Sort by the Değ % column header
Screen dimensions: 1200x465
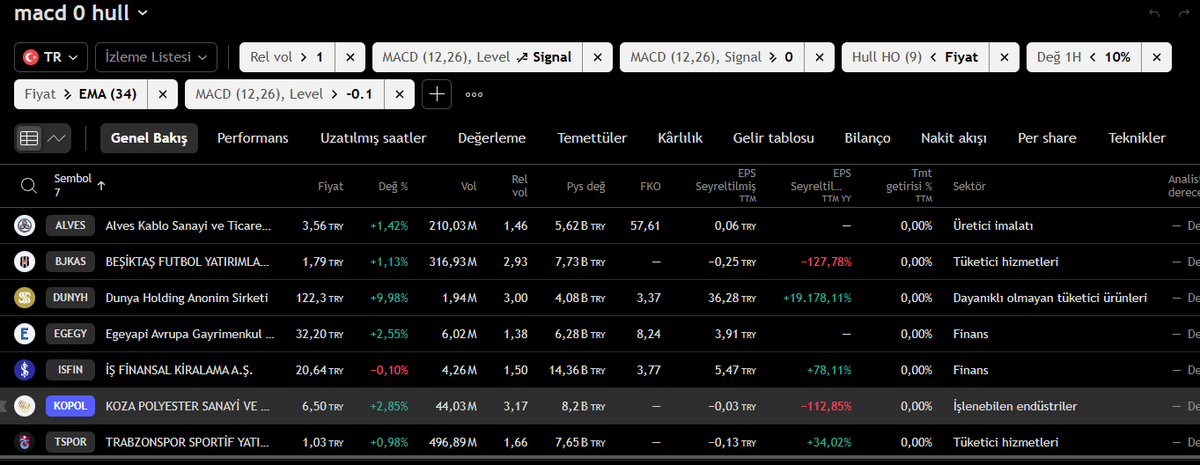tap(391, 185)
